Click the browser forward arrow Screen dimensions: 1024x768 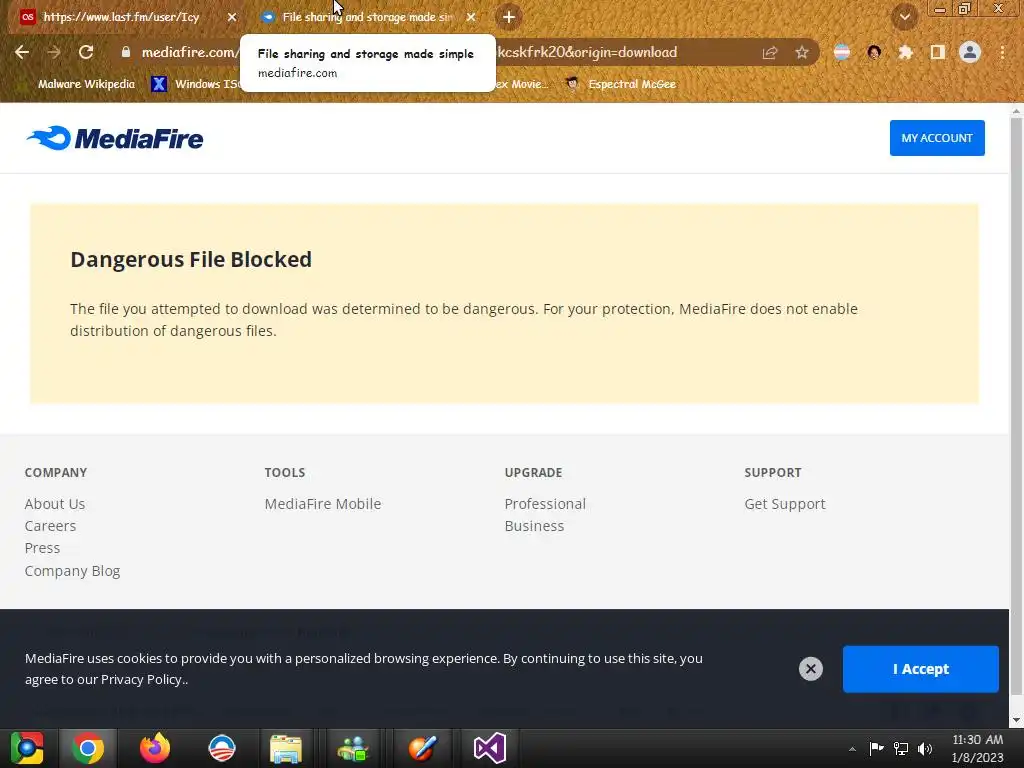tap(54, 52)
